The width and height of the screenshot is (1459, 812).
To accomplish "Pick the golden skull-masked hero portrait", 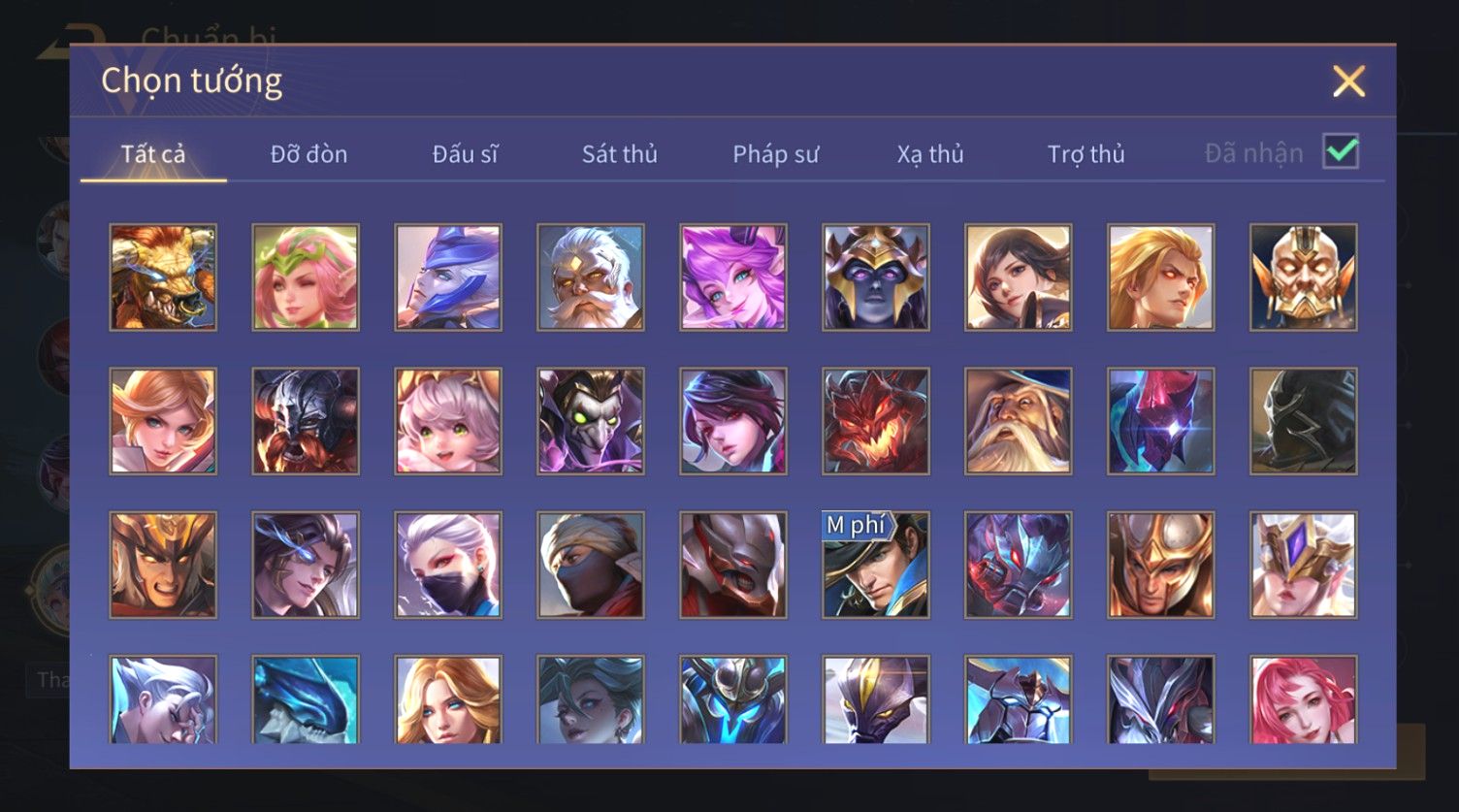I will (x=1304, y=277).
